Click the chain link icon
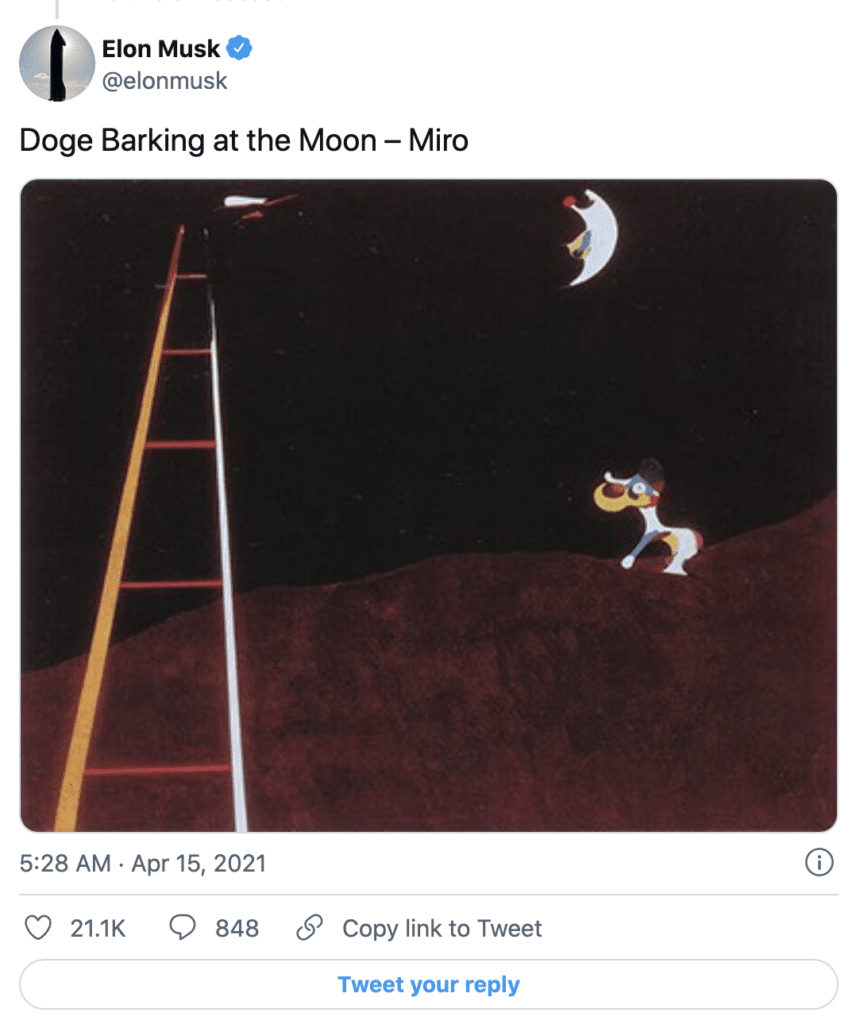856x1024 pixels. (x=309, y=927)
